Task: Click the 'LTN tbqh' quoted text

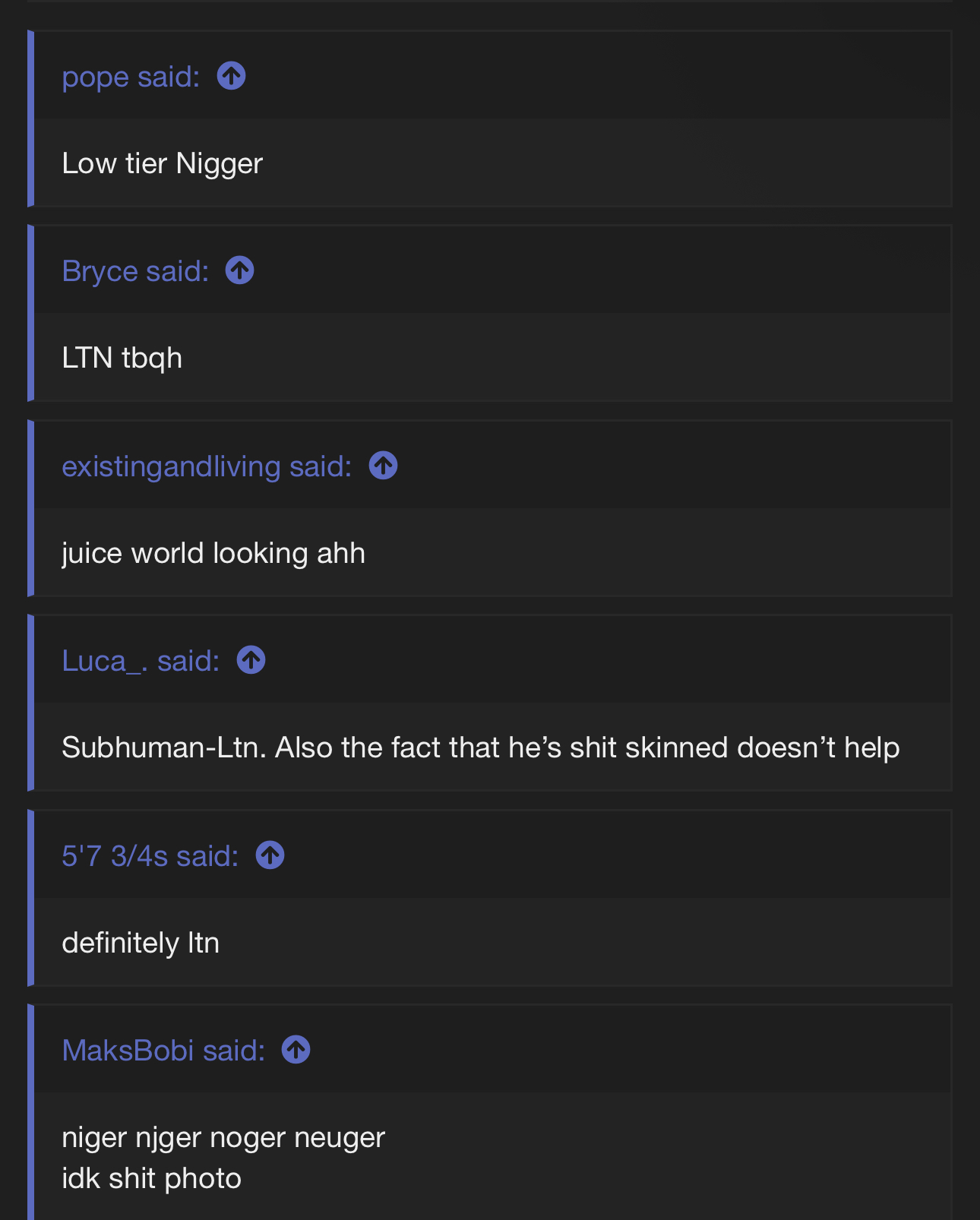Action: 122,358
